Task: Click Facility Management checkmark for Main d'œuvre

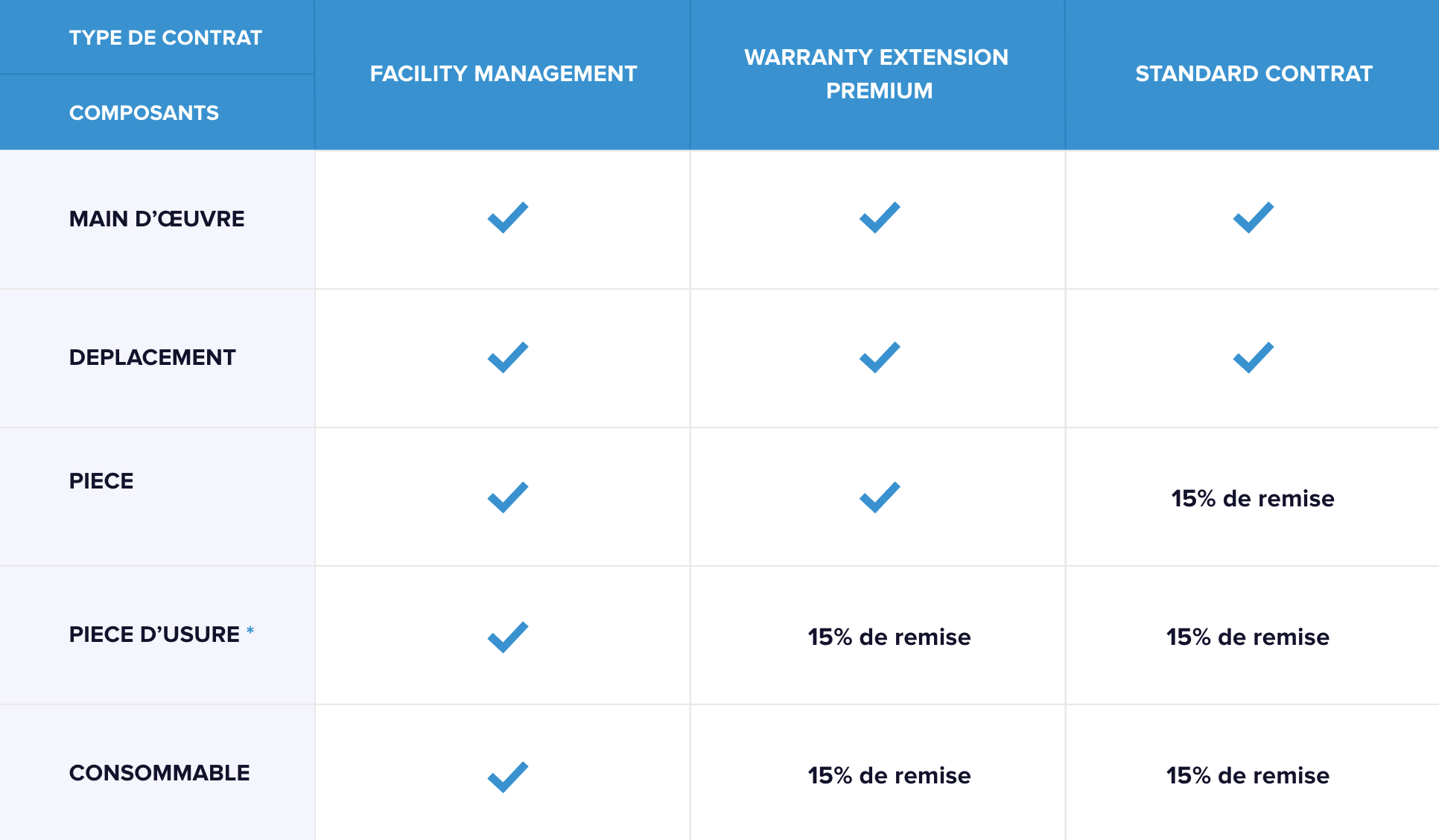Action: click(x=508, y=217)
